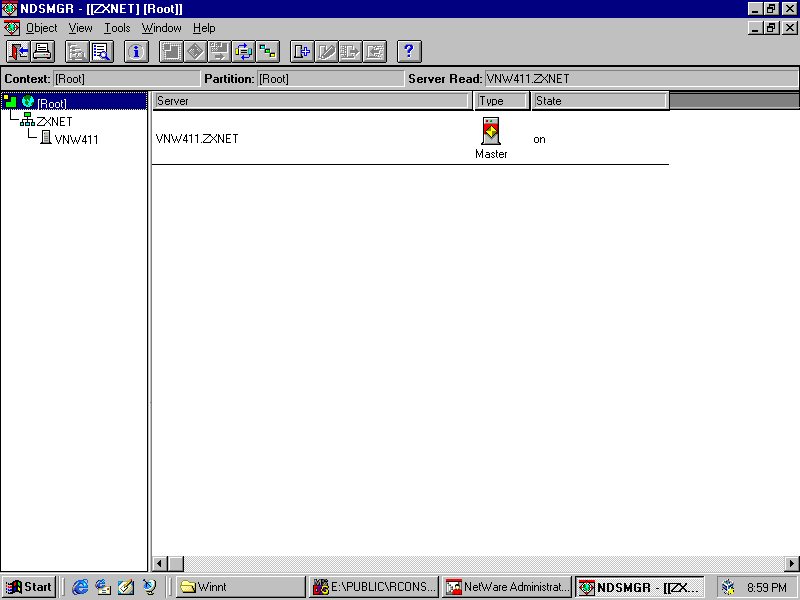Viewport: 800px width, 600px height.
Task: Click the Server column header
Action: coord(312,101)
